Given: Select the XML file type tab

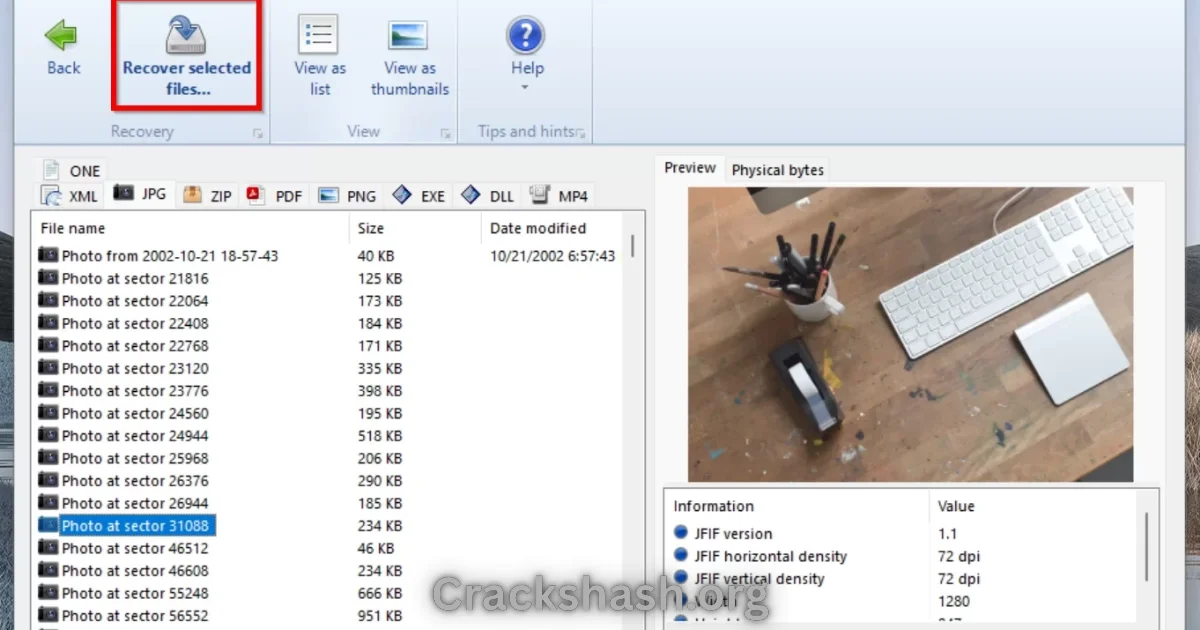Looking at the screenshot, I should [x=70, y=195].
